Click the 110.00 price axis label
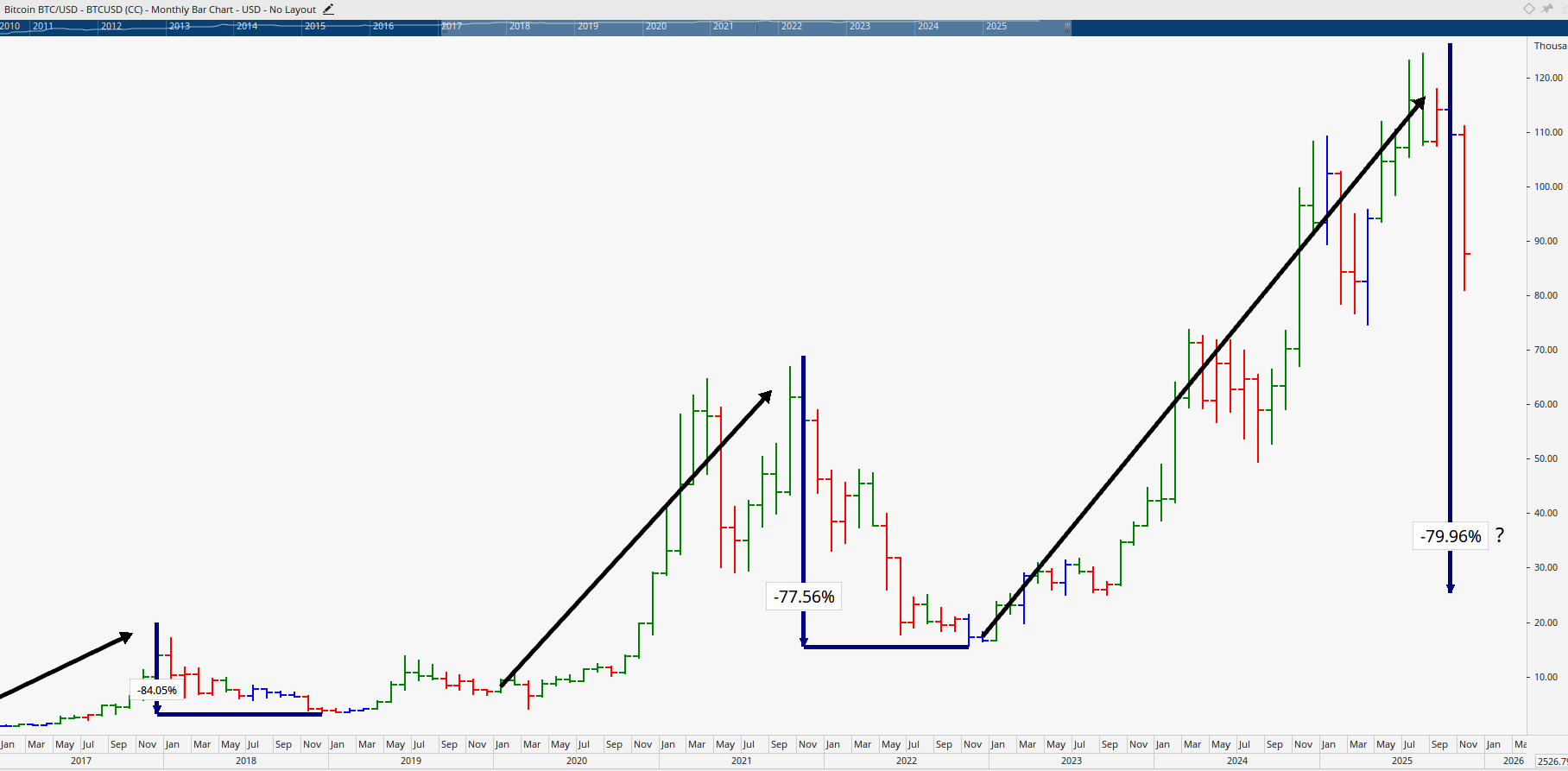This screenshot has width=1568, height=771. point(1548,132)
